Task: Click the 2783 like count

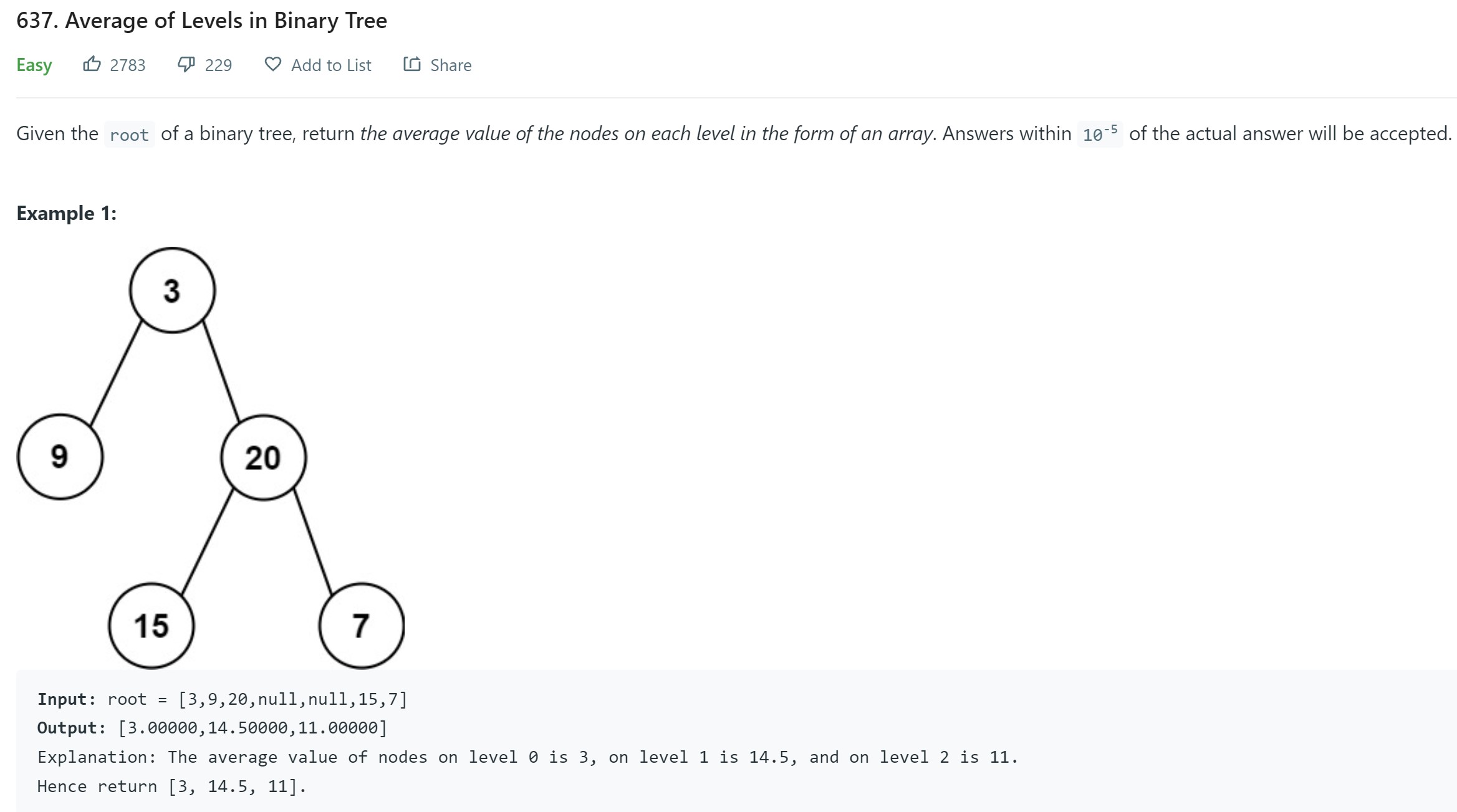Action: pos(127,65)
